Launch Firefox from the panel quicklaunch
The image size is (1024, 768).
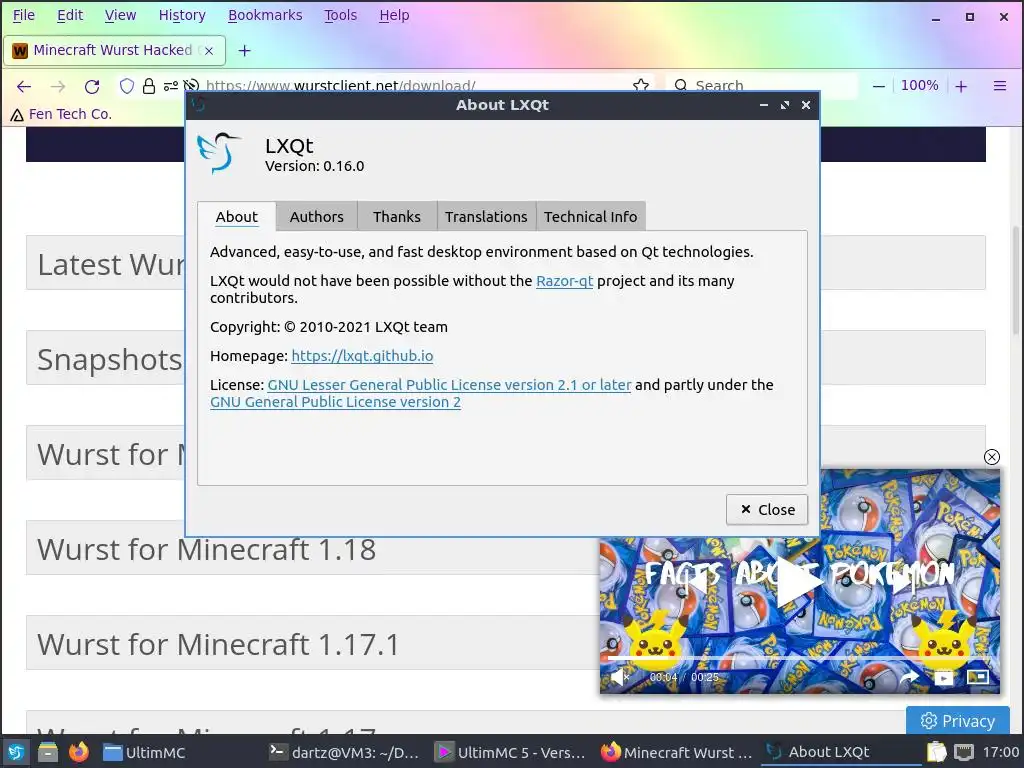coord(78,752)
